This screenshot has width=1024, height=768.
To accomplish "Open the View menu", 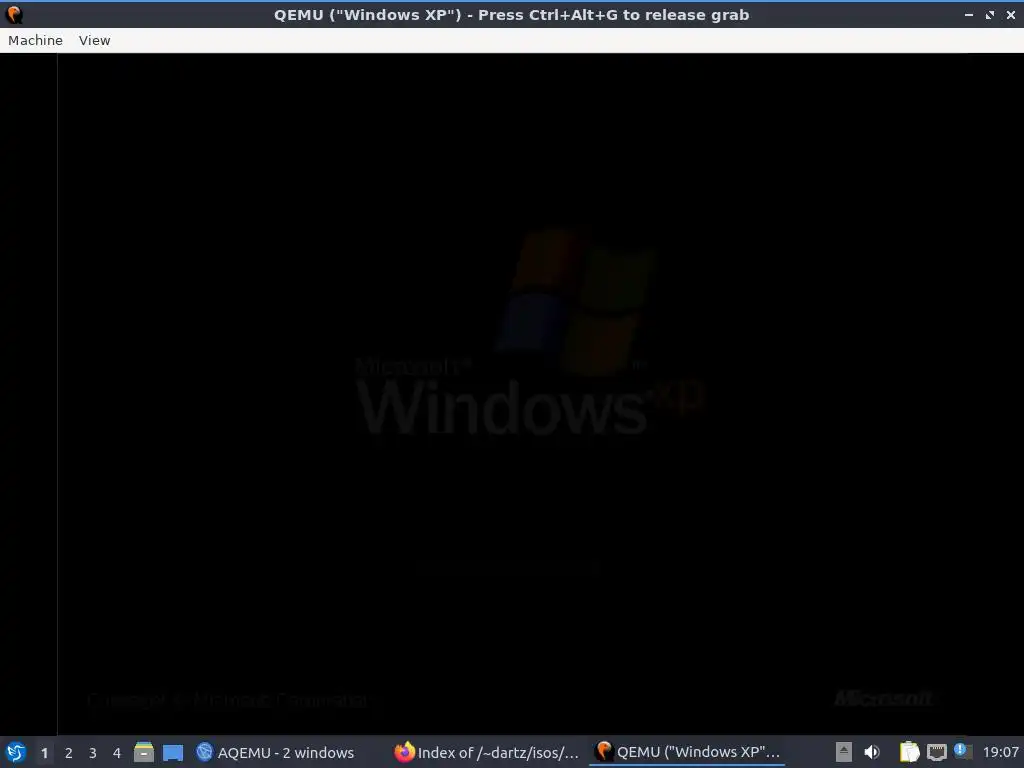I will click(95, 40).
